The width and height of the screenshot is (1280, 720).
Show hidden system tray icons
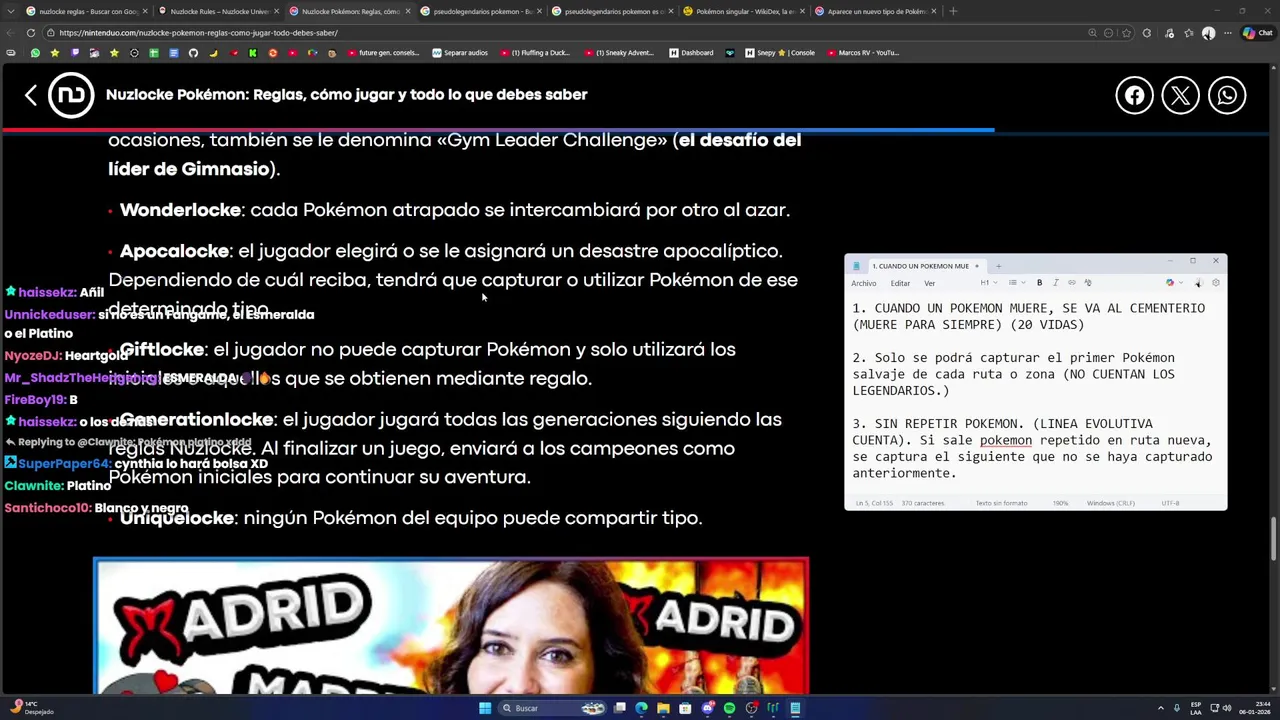pyautogui.click(x=1162, y=708)
